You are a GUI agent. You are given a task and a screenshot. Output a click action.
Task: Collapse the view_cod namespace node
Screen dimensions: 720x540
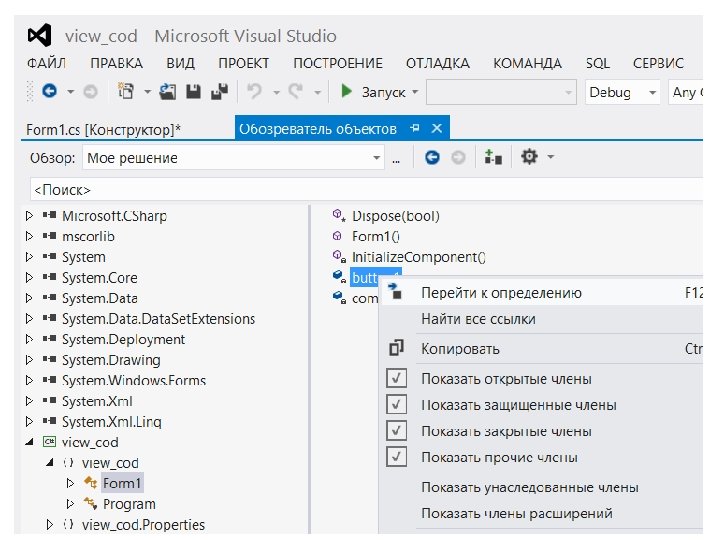tap(50, 462)
